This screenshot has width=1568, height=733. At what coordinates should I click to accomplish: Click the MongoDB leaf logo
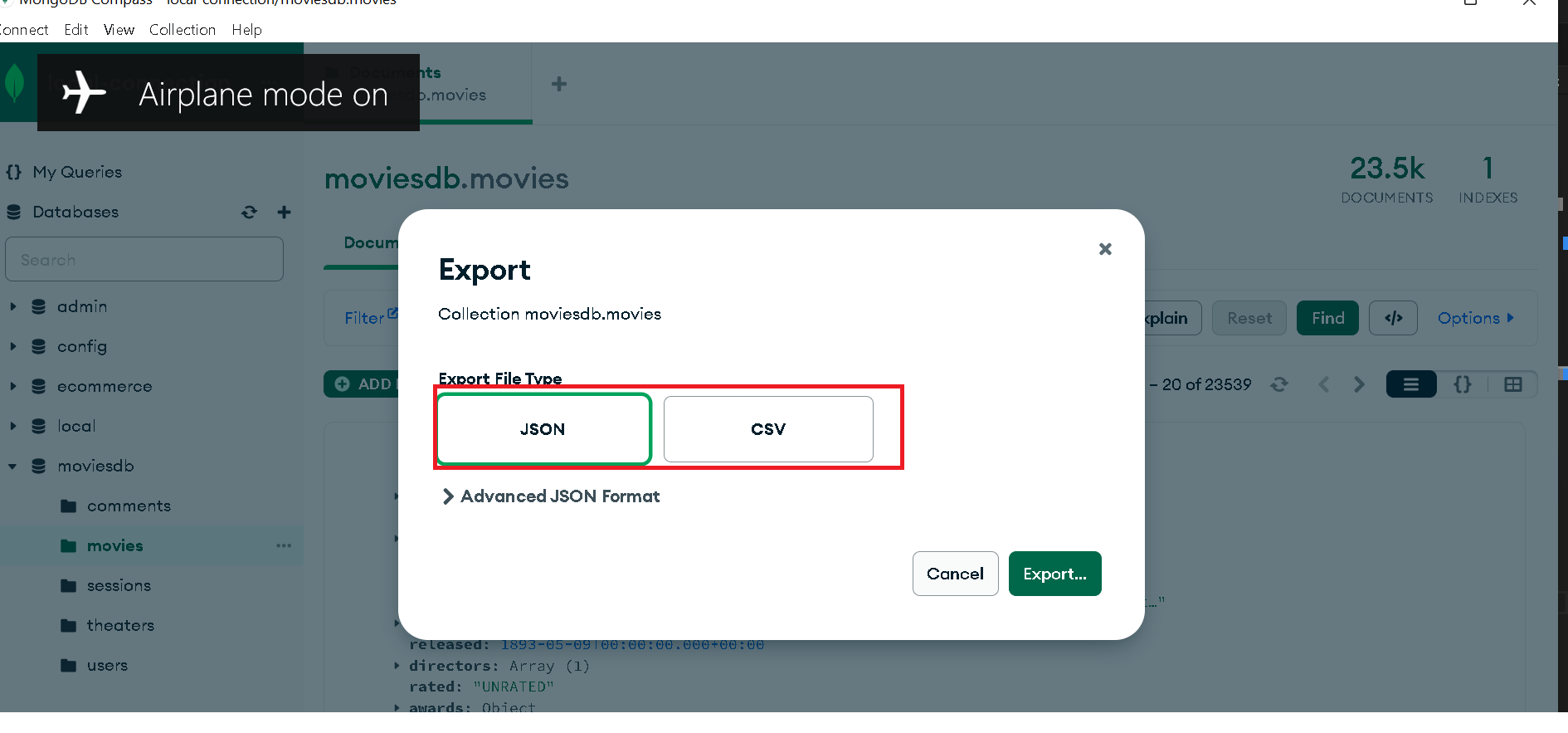(15, 83)
